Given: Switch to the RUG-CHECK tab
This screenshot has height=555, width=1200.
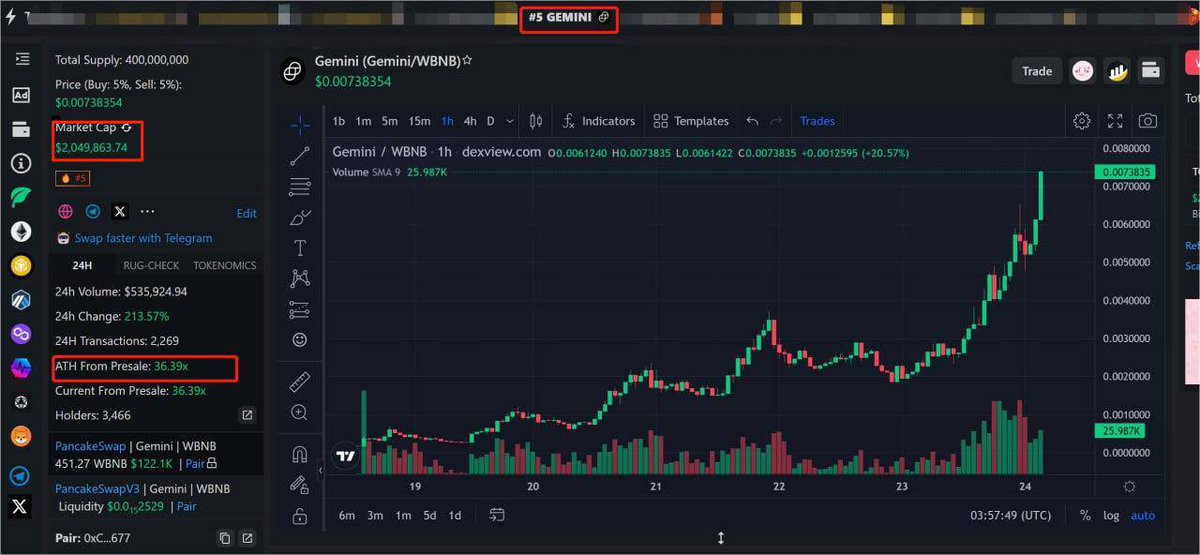Looking at the screenshot, I should (151, 265).
